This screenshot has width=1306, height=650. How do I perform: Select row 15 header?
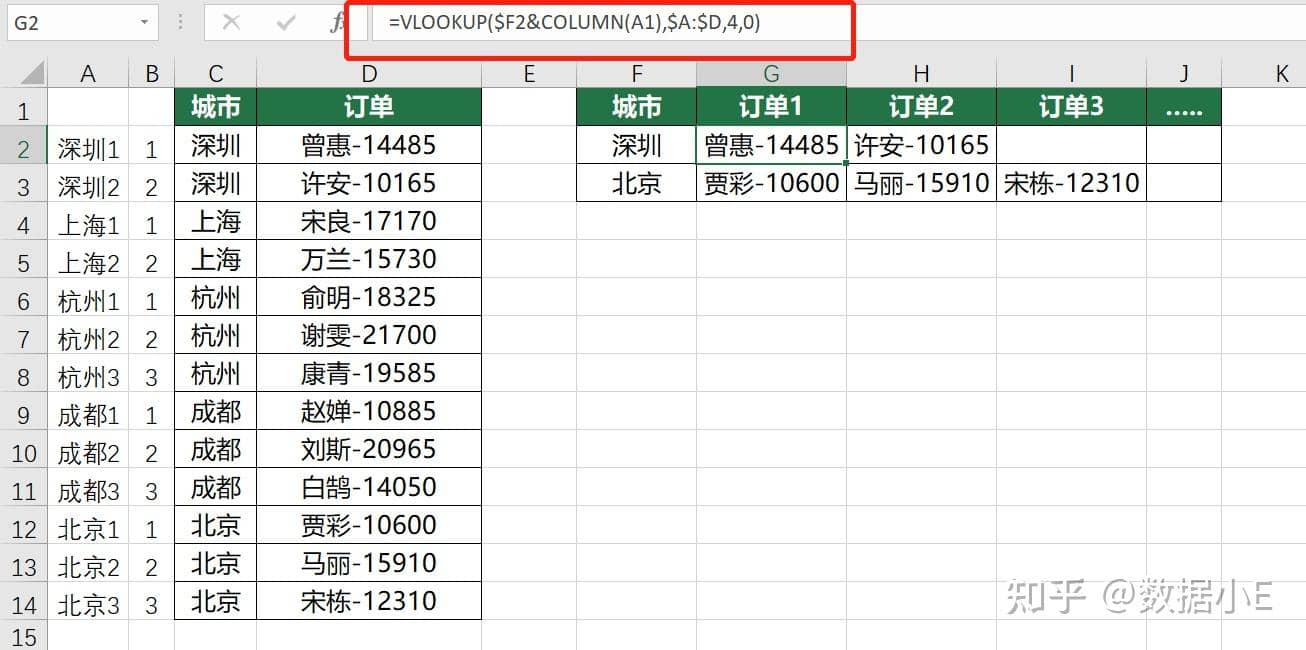[24, 636]
